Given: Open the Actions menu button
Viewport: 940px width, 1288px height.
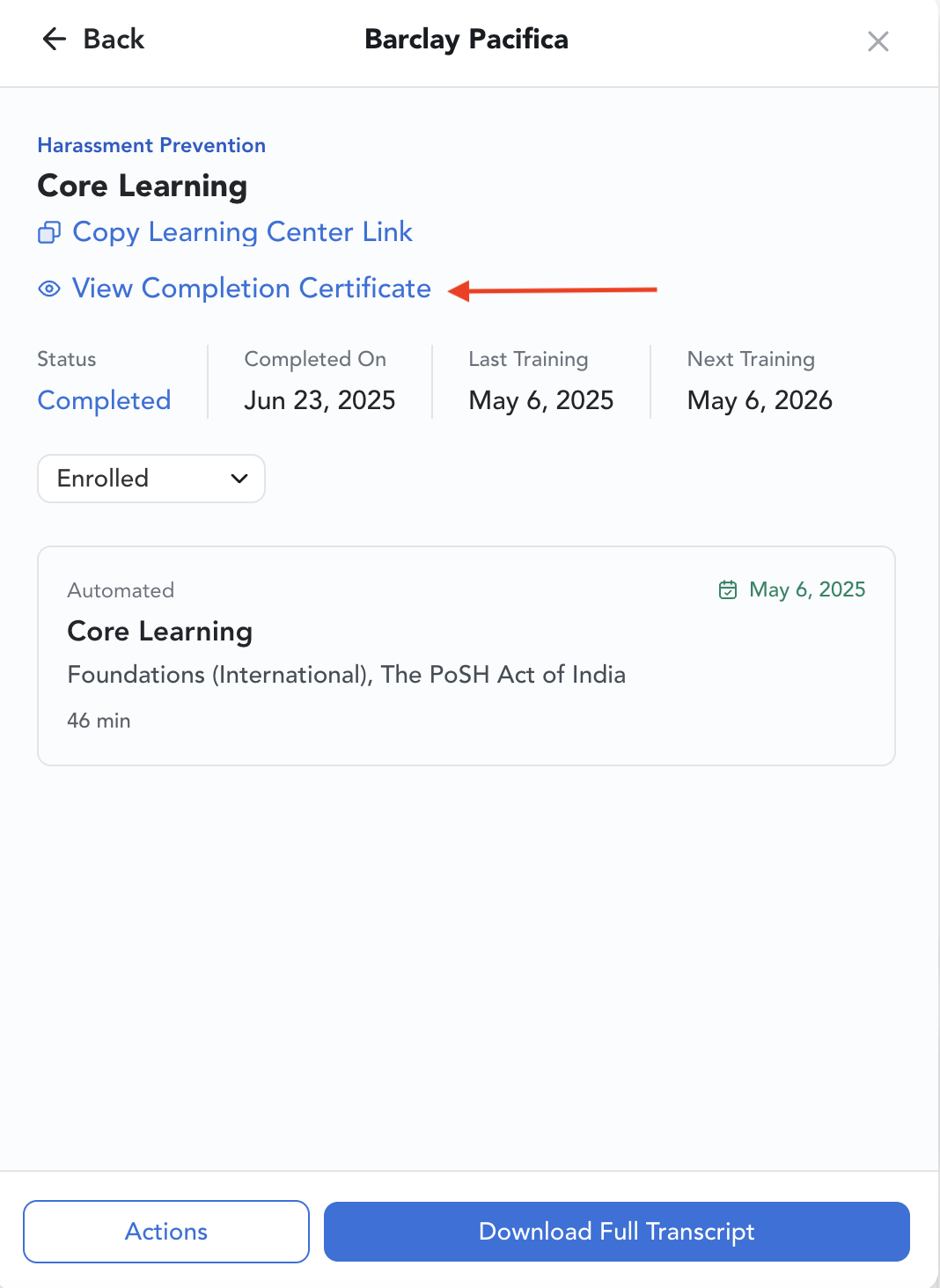Looking at the screenshot, I should tap(166, 1232).
